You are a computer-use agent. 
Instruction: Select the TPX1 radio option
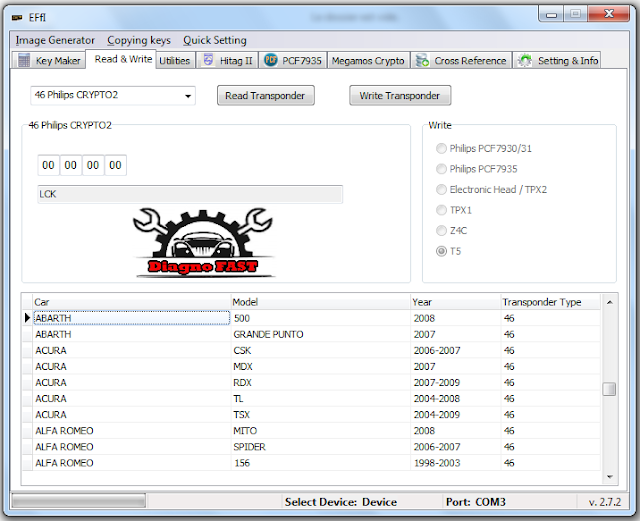pos(454,210)
